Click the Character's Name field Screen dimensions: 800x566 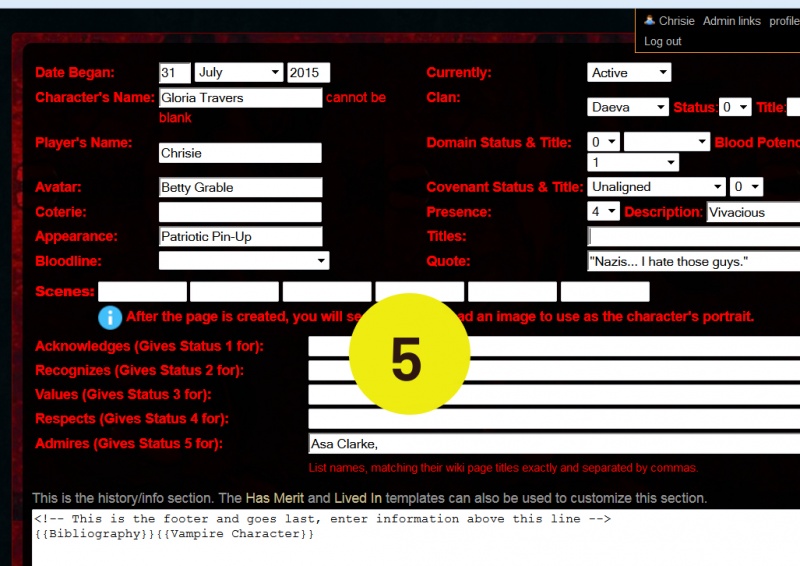pyautogui.click(x=240, y=97)
